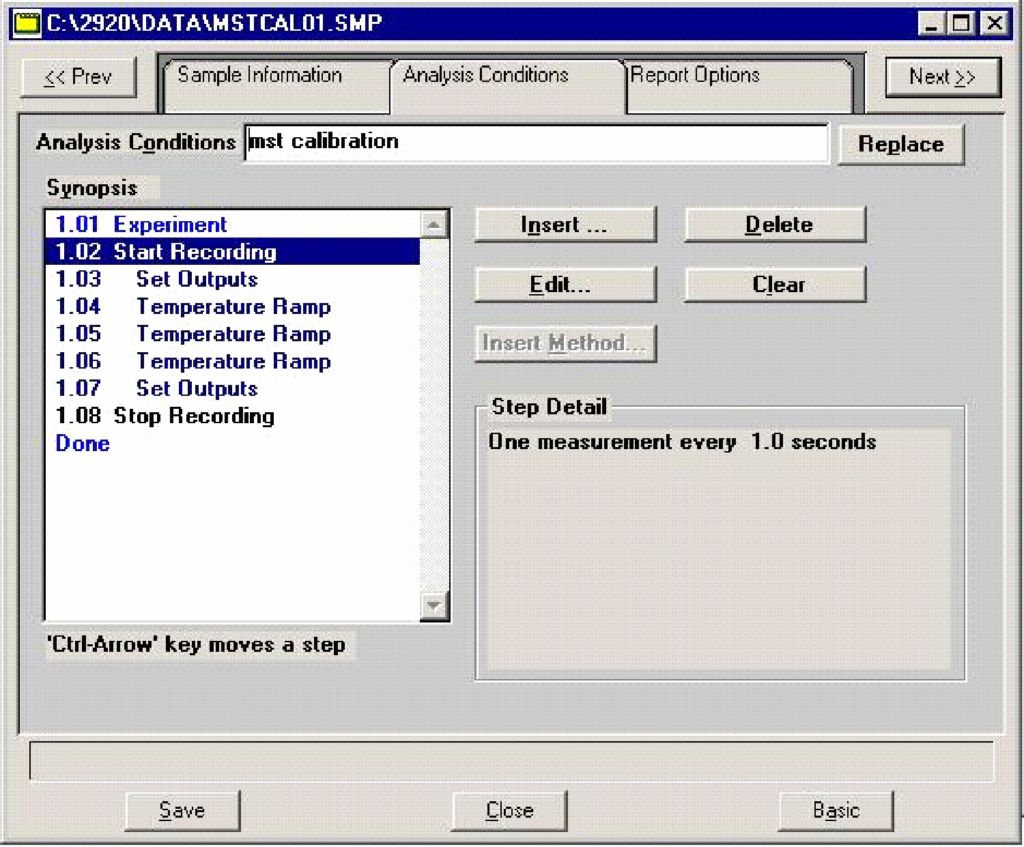Switch to Basic mode
Viewport: 1024px width, 847px height.
[835, 811]
